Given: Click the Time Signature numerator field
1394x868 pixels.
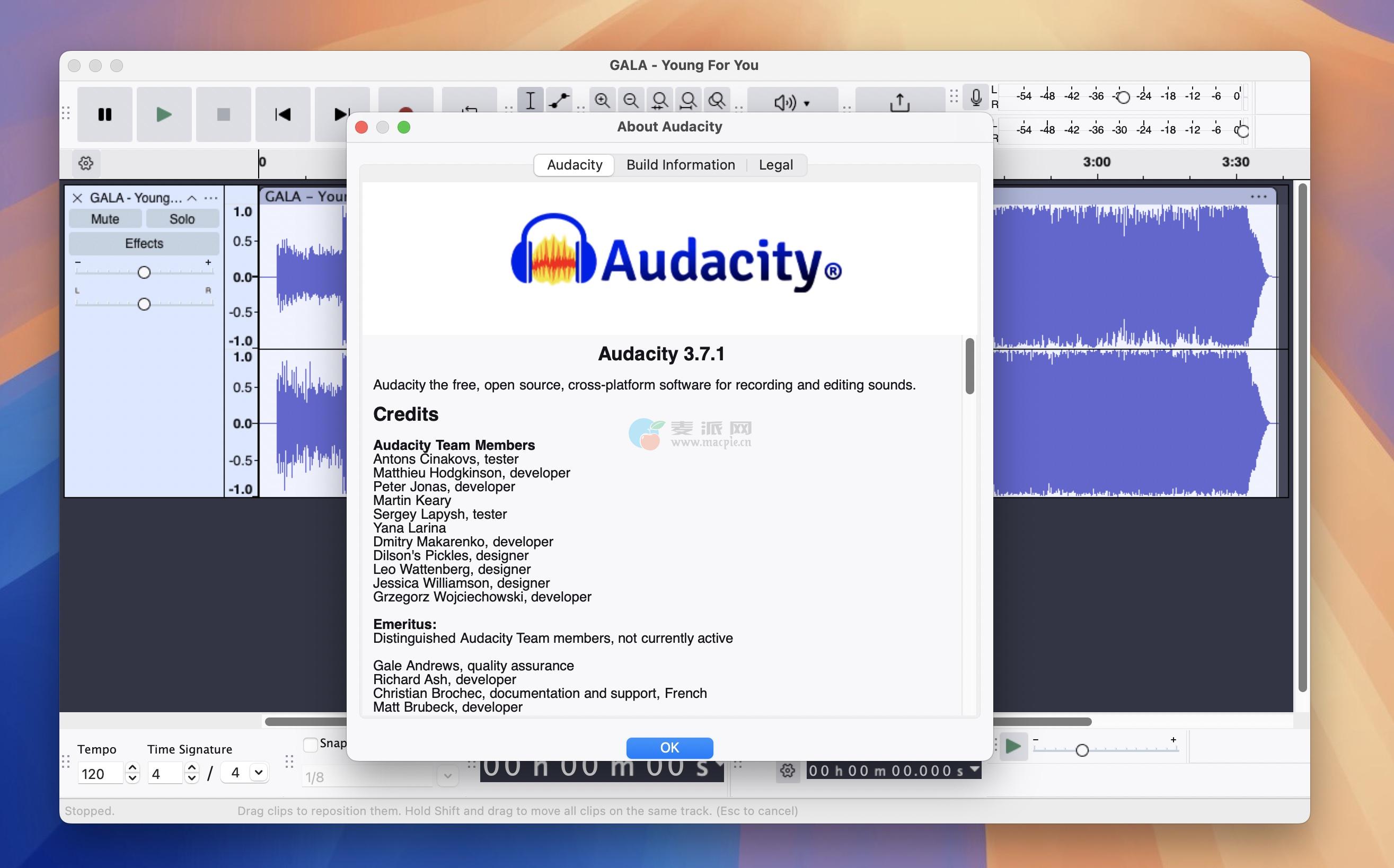Looking at the screenshot, I should click(x=165, y=773).
